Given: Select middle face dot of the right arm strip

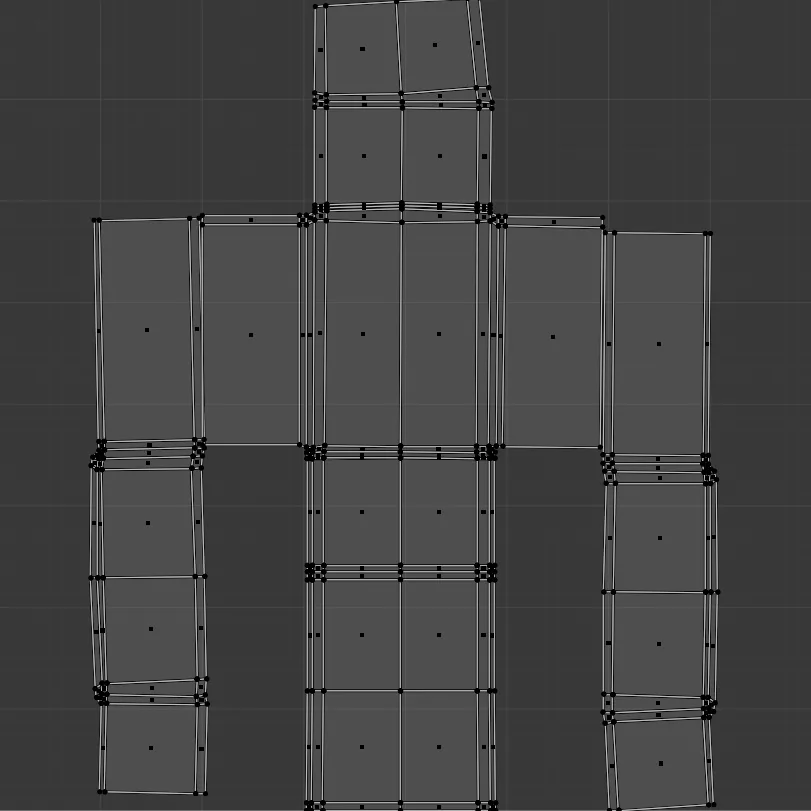Looking at the screenshot, I should [x=659, y=644].
